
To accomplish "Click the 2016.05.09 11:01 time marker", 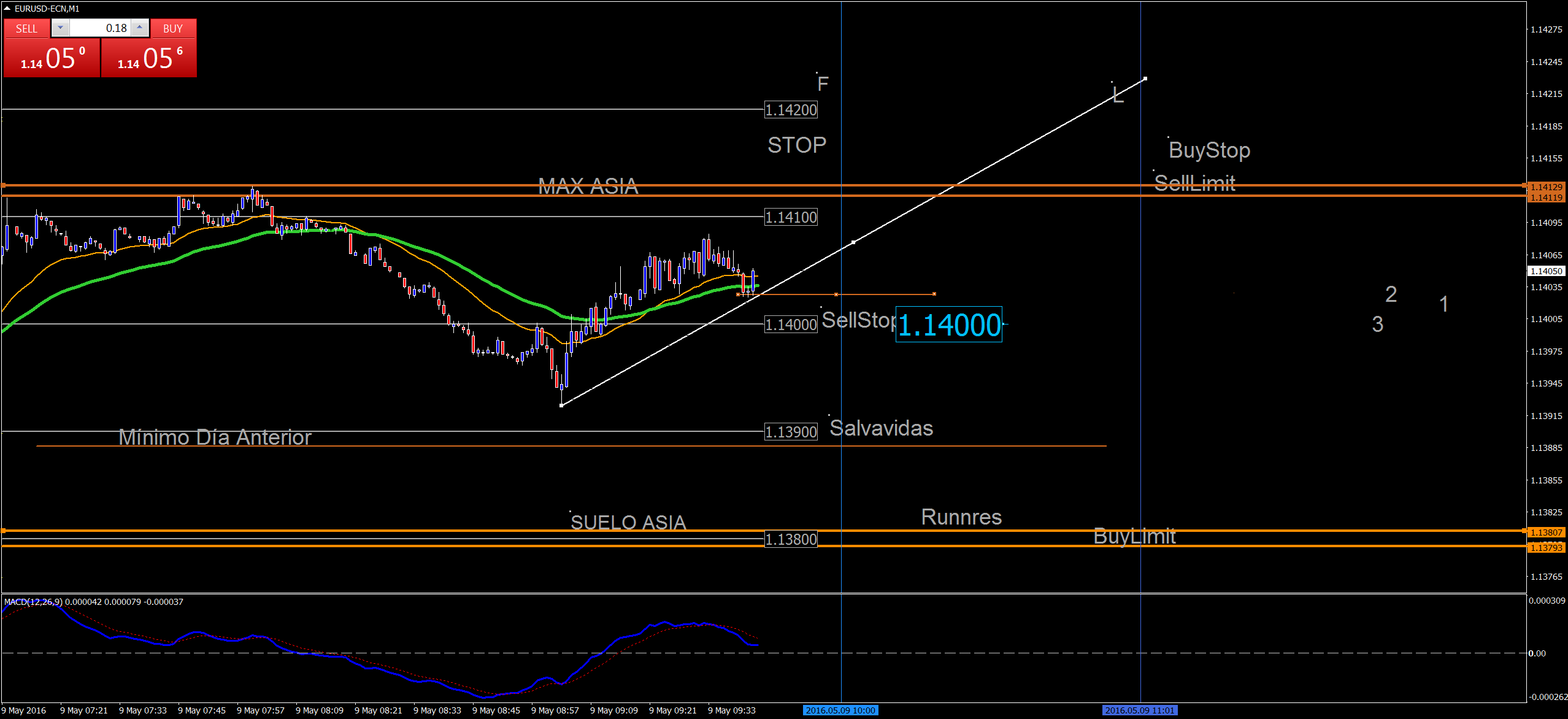I will (1140, 710).
